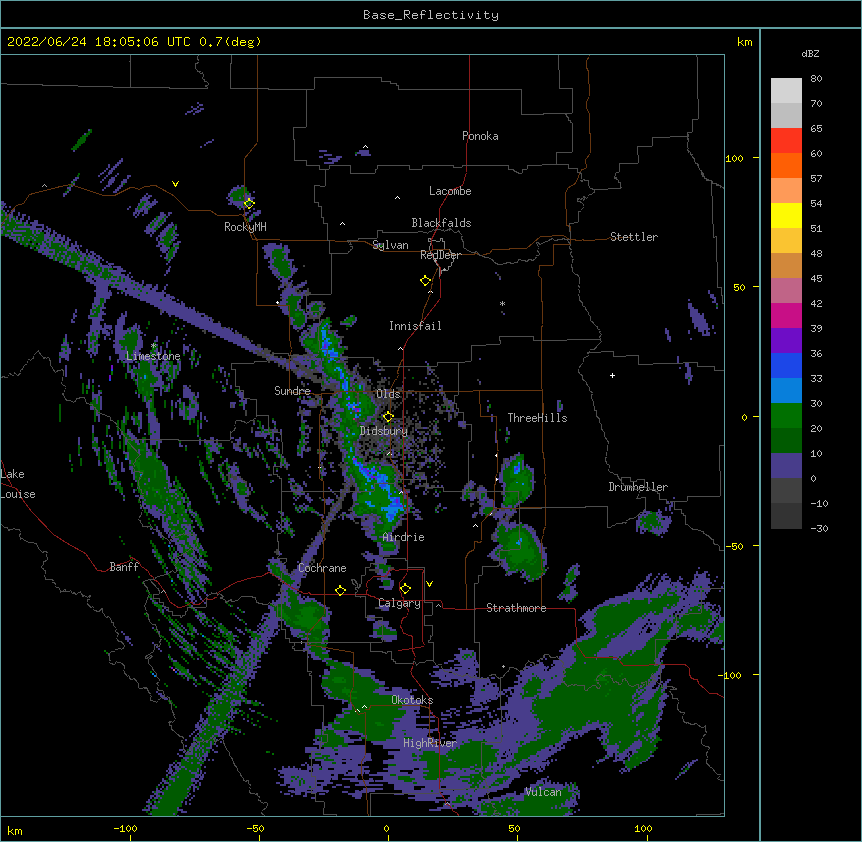Pick the bright green 30 dBZ legend swatch

click(x=786, y=416)
